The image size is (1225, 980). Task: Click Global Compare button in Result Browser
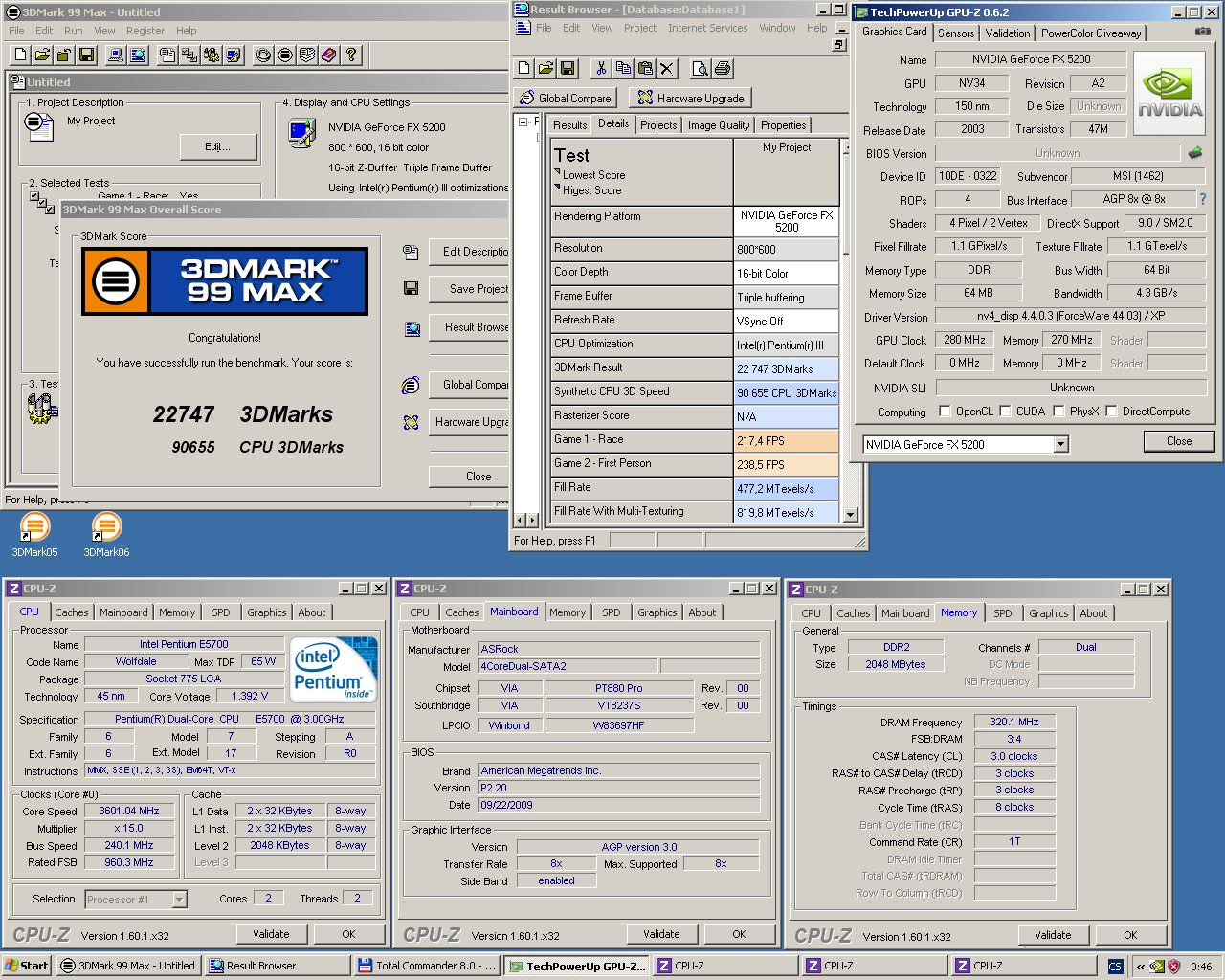[566, 98]
